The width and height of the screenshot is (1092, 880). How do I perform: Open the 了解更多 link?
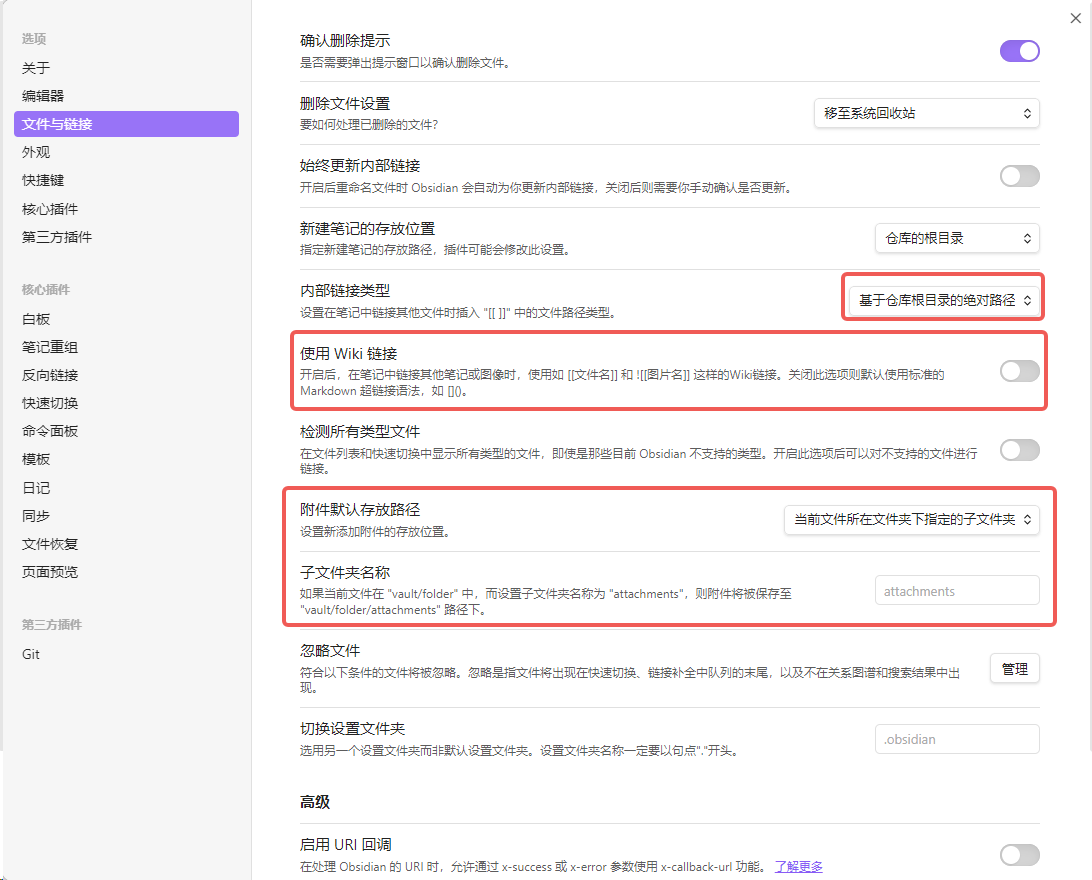point(798,866)
